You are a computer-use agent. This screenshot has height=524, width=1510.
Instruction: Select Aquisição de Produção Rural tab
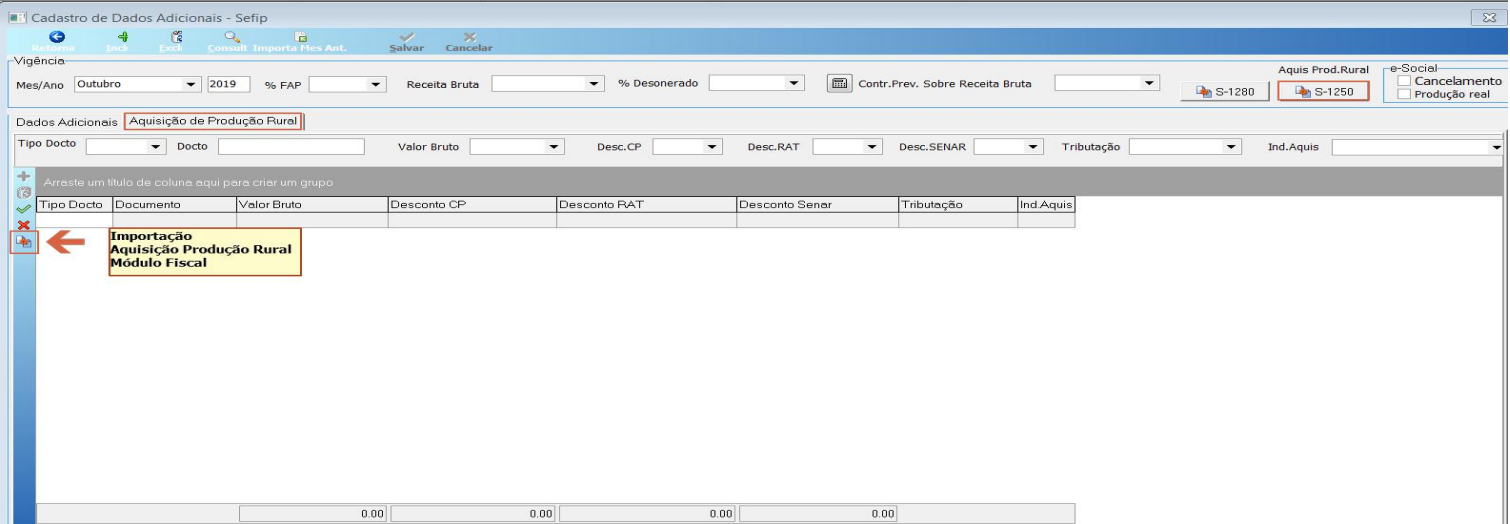click(214, 121)
